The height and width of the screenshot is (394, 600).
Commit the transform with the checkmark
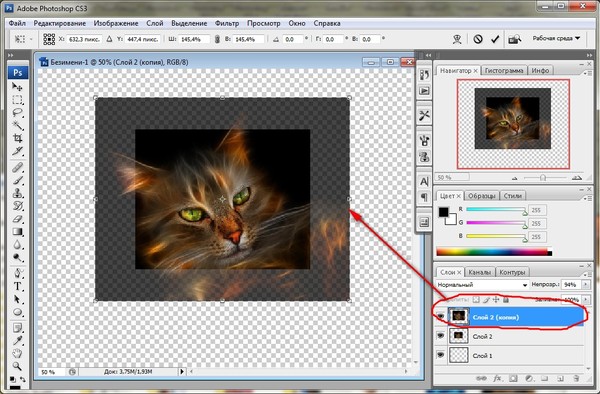[x=495, y=39]
